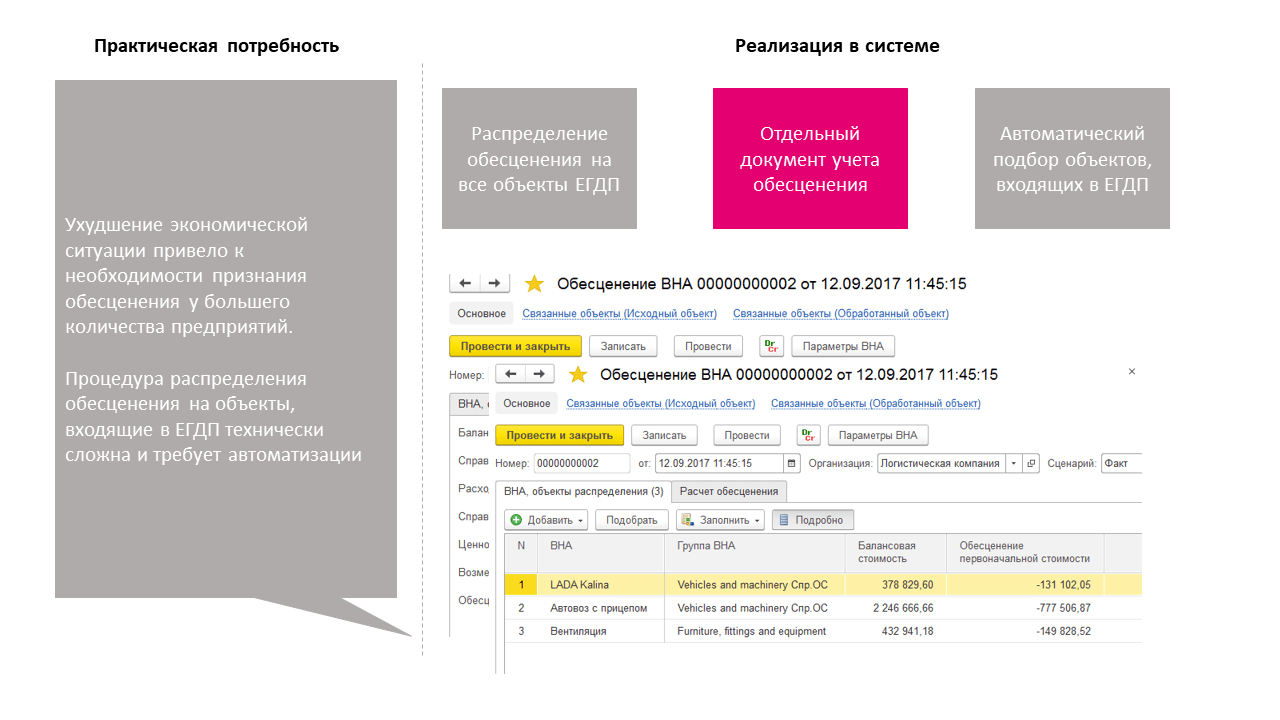Click the ВНА column header

[601, 552]
